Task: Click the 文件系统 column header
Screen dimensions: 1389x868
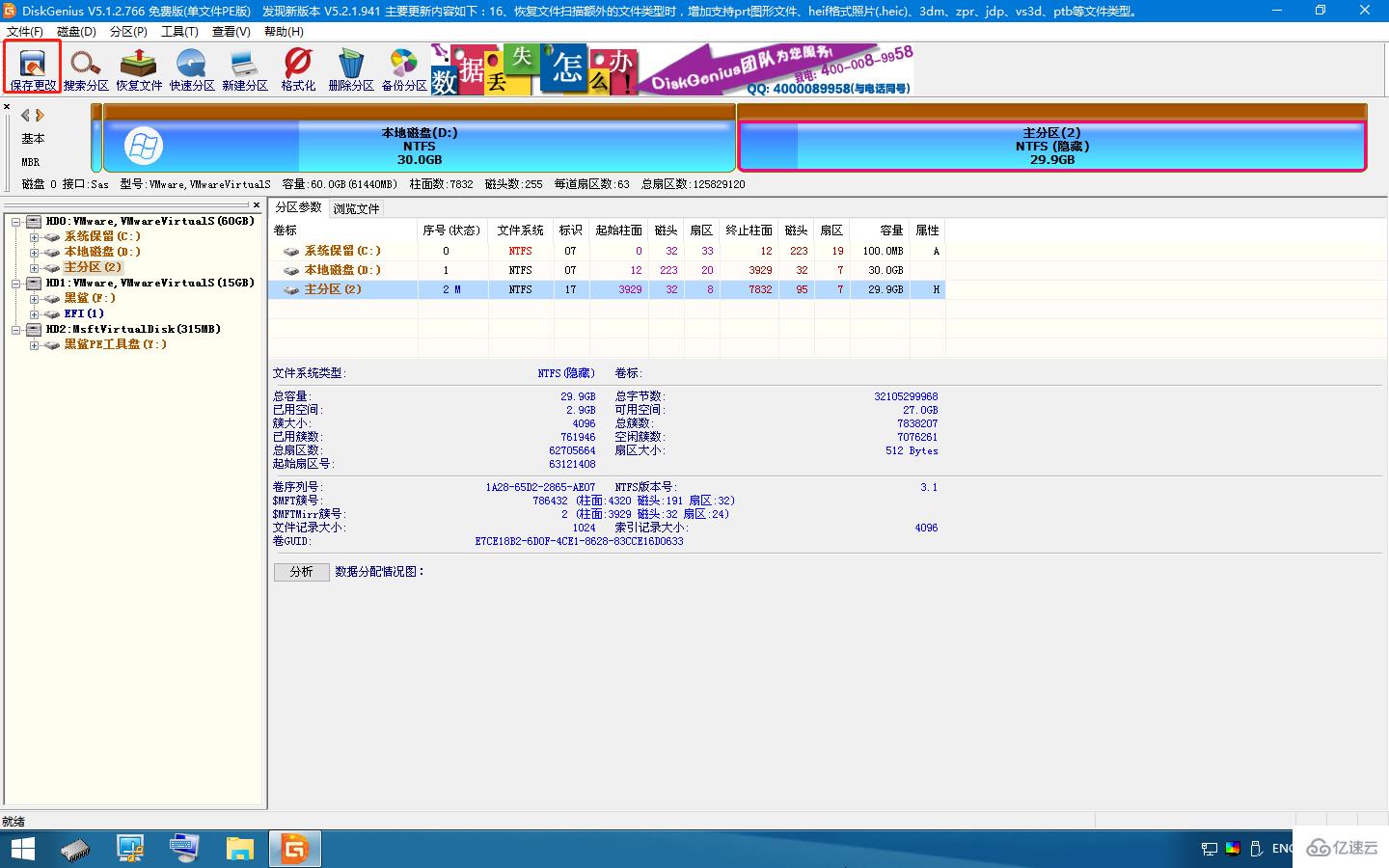Action: pyautogui.click(x=521, y=231)
